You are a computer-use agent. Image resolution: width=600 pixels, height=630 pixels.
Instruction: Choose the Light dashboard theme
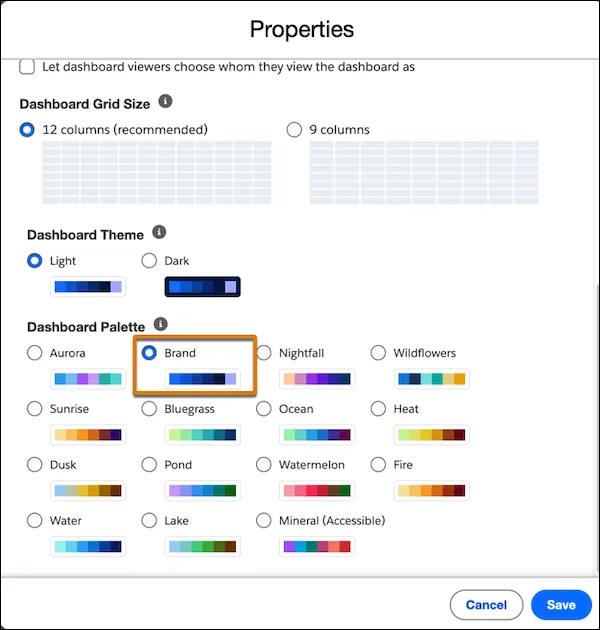tap(35, 261)
